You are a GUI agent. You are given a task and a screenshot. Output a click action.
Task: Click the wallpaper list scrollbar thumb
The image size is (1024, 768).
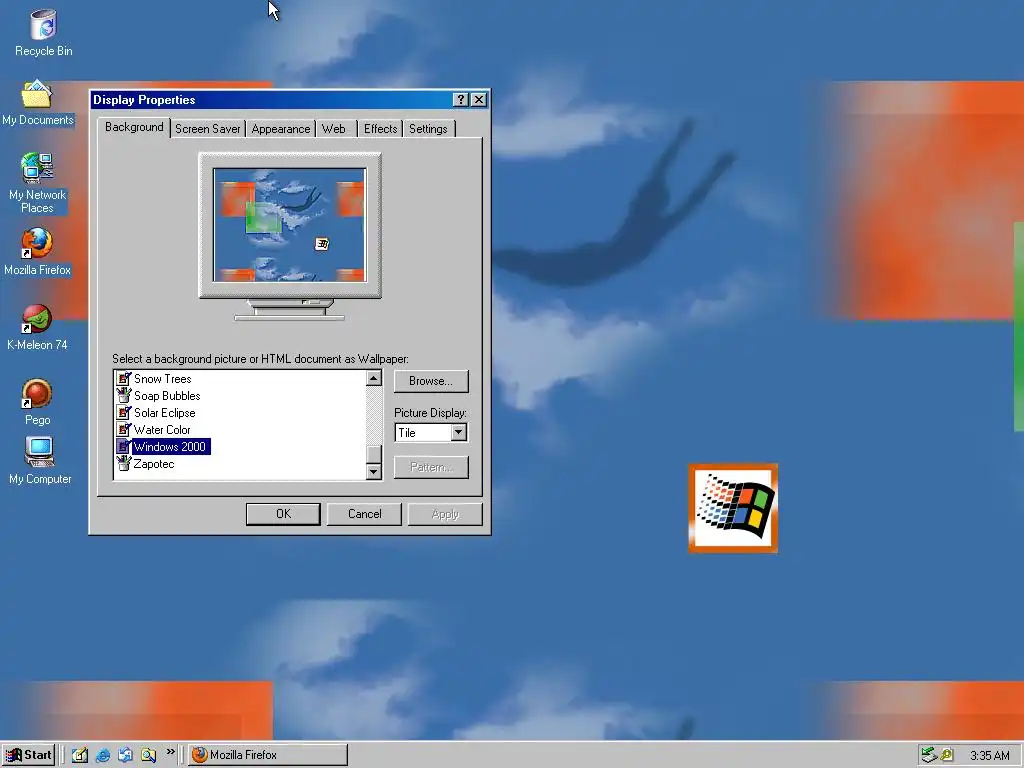(374, 454)
